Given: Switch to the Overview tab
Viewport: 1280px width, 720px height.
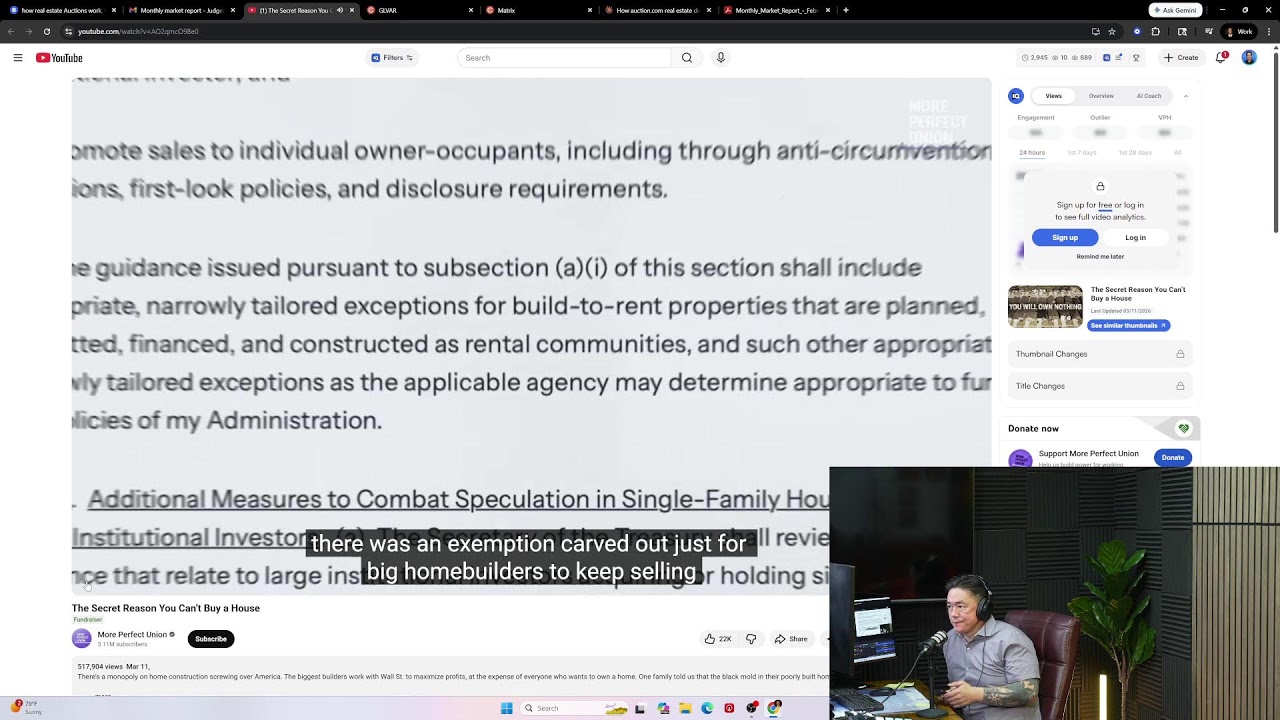Looking at the screenshot, I should click(1101, 96).
